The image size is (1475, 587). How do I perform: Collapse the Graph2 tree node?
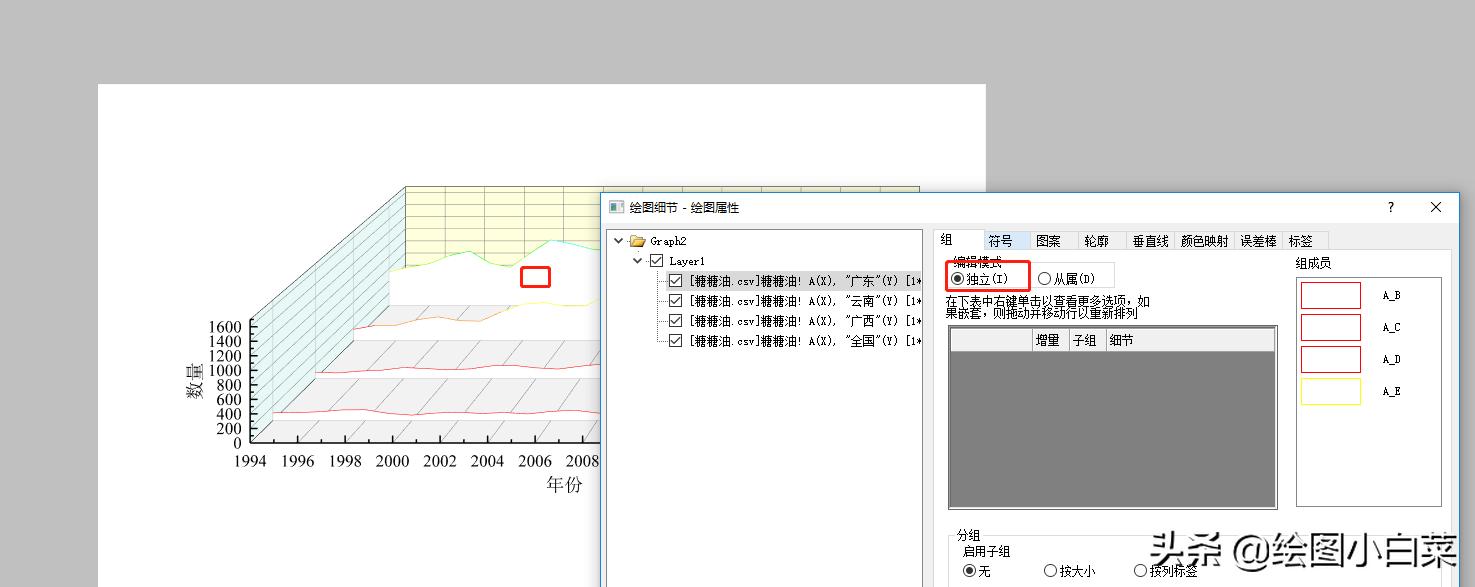[619, 241]
